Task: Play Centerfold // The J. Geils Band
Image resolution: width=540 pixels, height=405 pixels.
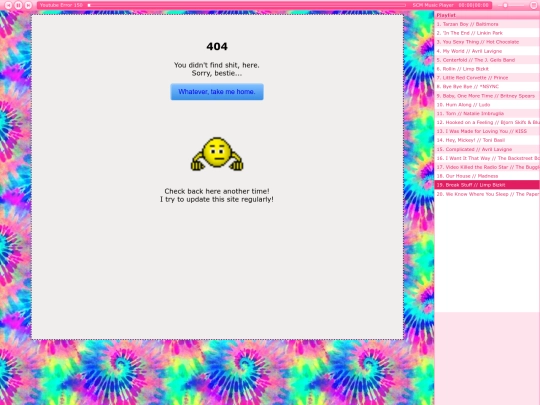Action: 487,60
